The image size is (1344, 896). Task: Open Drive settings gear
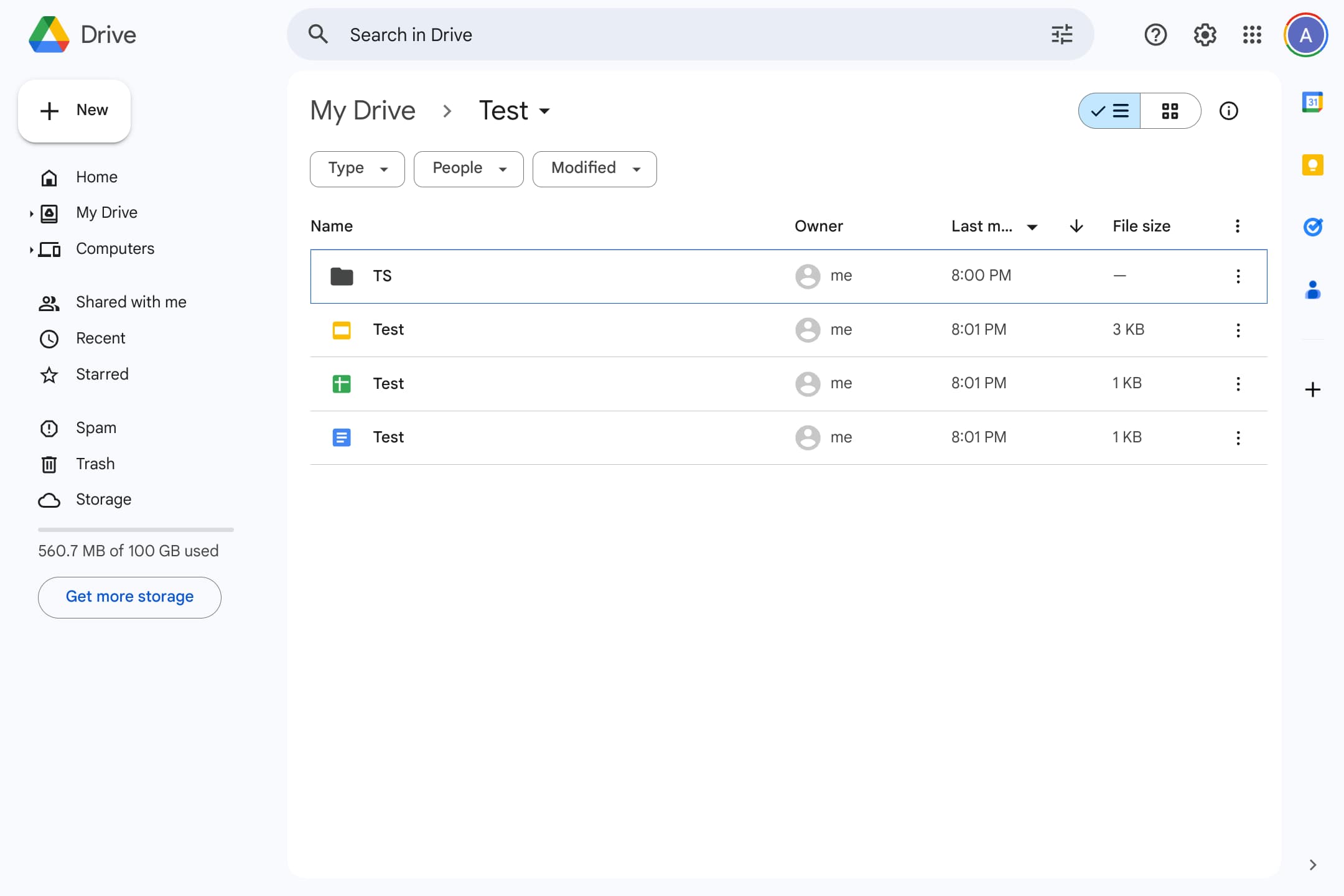point(1205,34)
